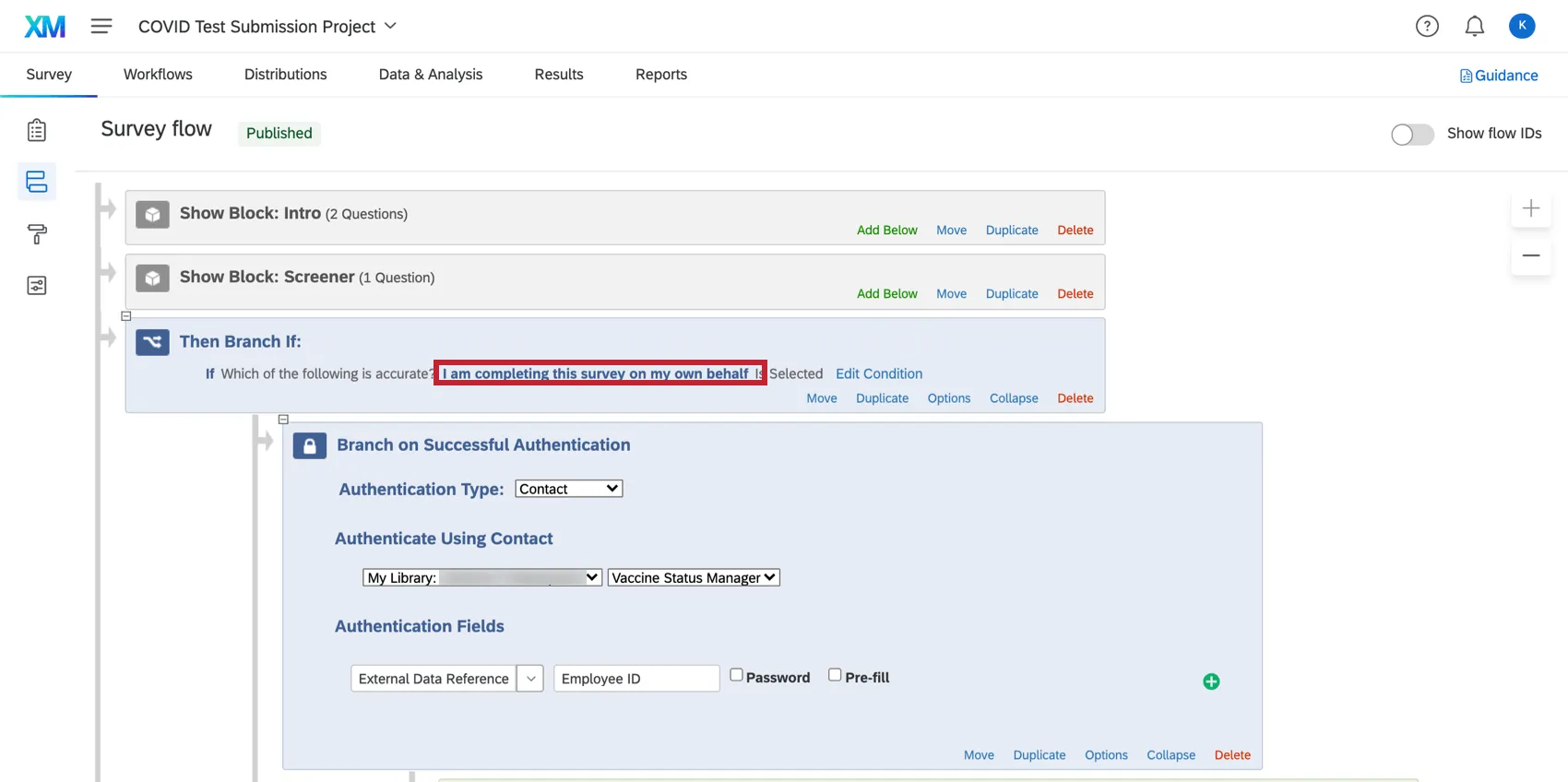This screenshot has width=1568, height=782.
Task: Open the Vaccine Status Manager dropdown
Action: (694, 577)
